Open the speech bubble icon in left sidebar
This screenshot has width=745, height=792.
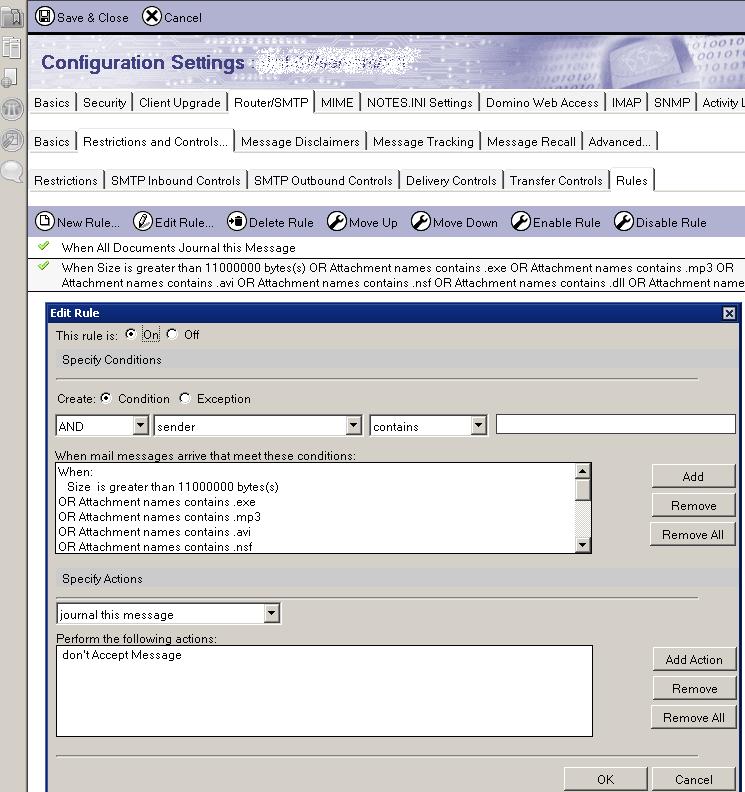coord(12,172)
